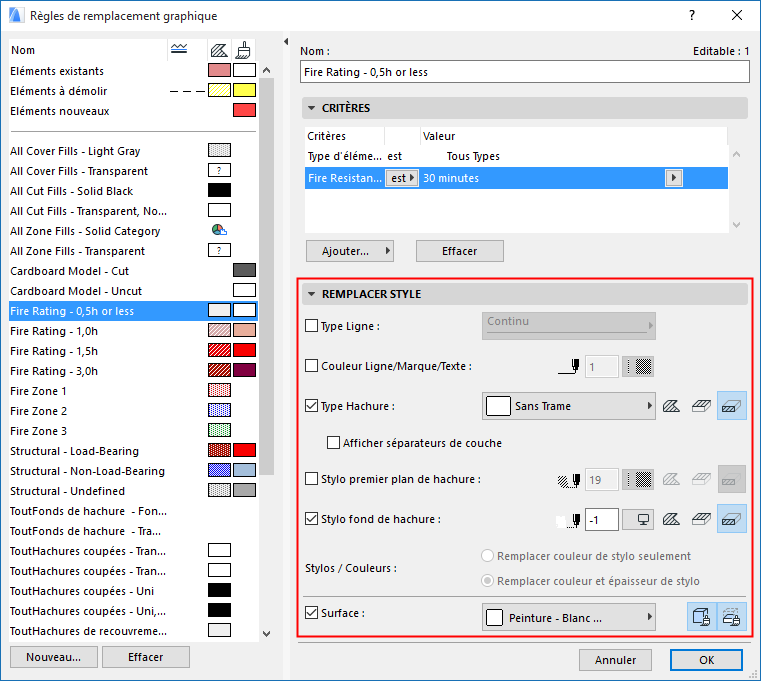Image resolution: width=761 pixels, height=681 pixels.
Task: Click the fill hatch column header icon
Action: pyautogui.click(x=219, y=50)
